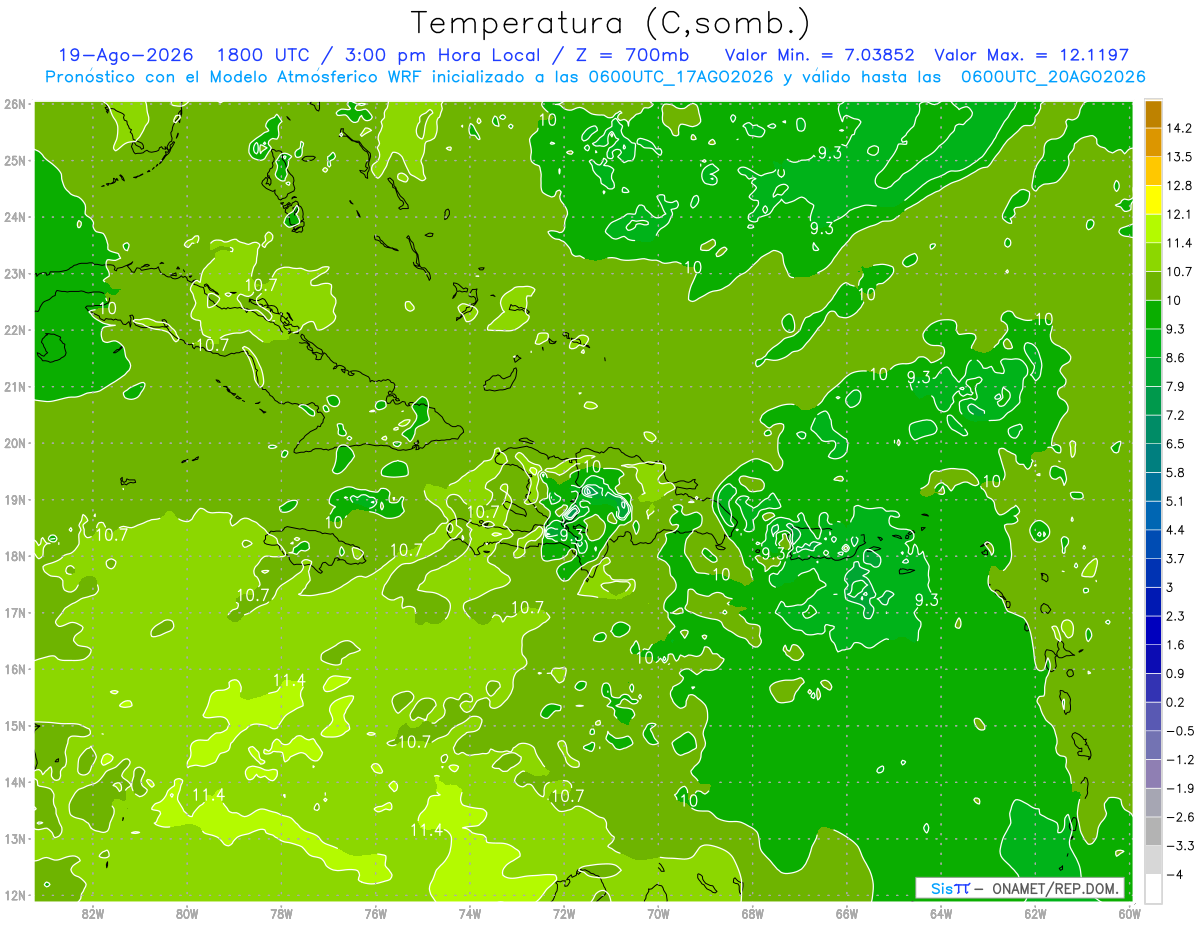Viewport: 1200px width, 927px height.
Task: Click the -3.3 value on the color legend
Action: click(x=1179, y=846)
